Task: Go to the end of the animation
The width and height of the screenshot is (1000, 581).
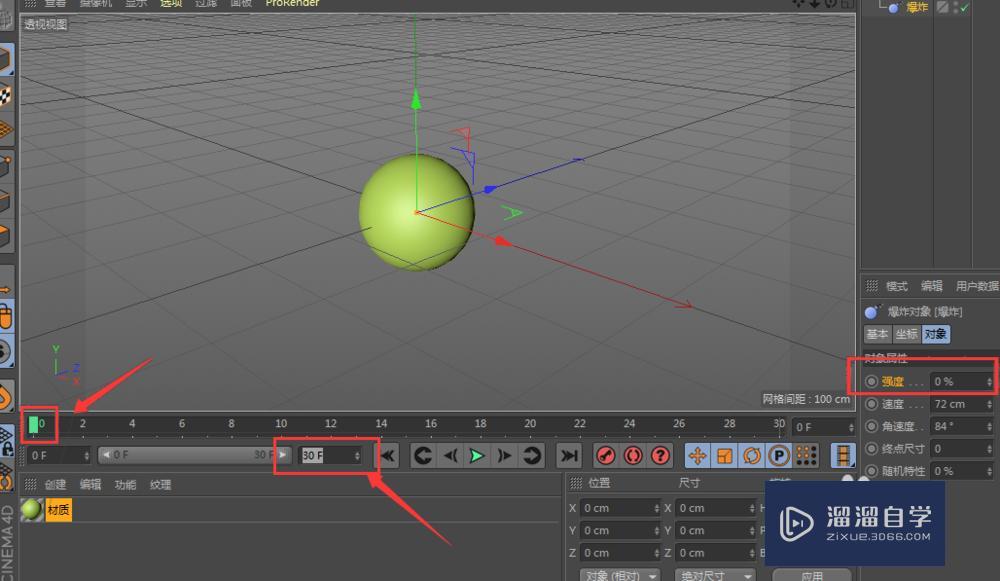Action: point(568,455)
